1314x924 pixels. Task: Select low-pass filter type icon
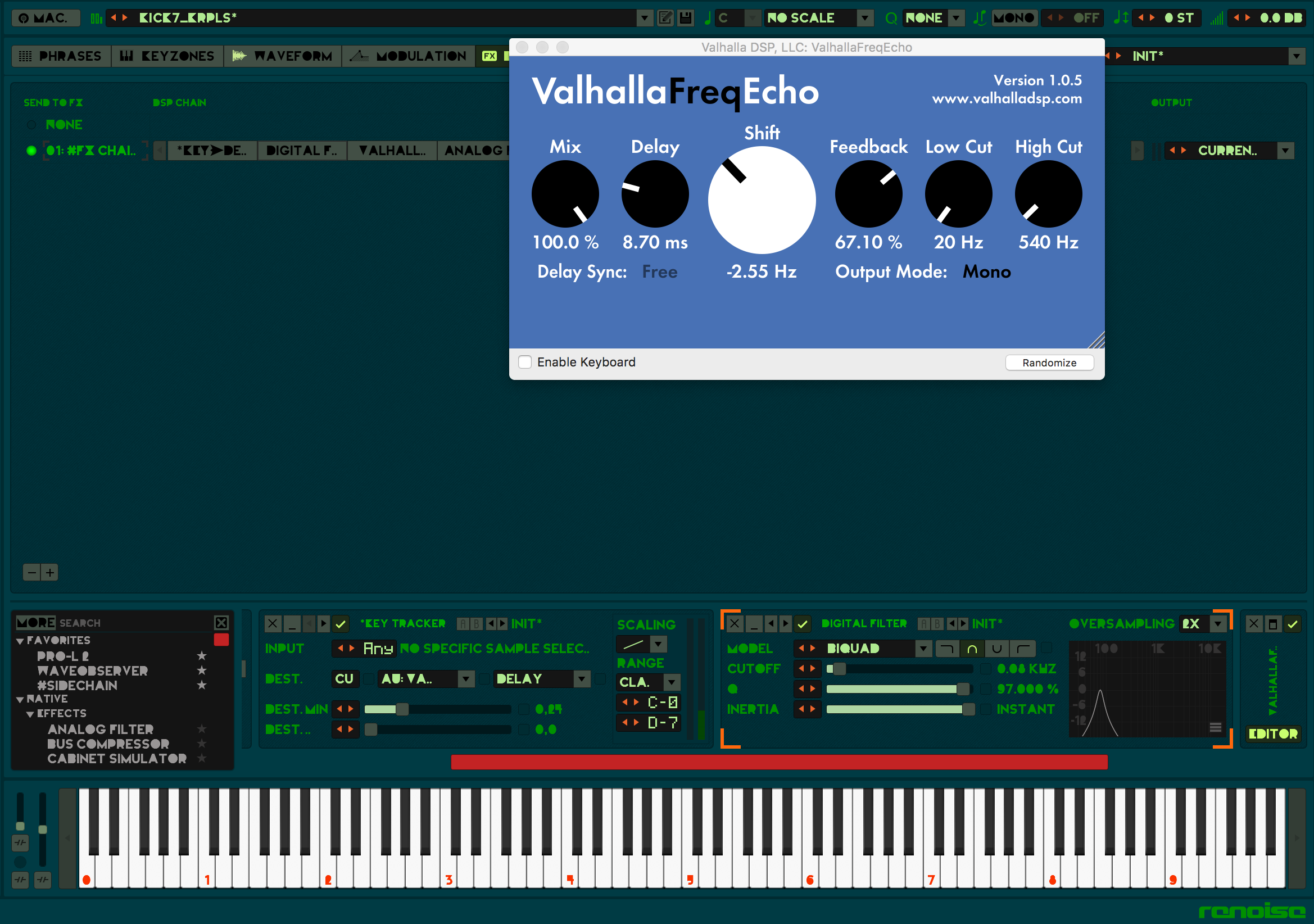point(946,649)
